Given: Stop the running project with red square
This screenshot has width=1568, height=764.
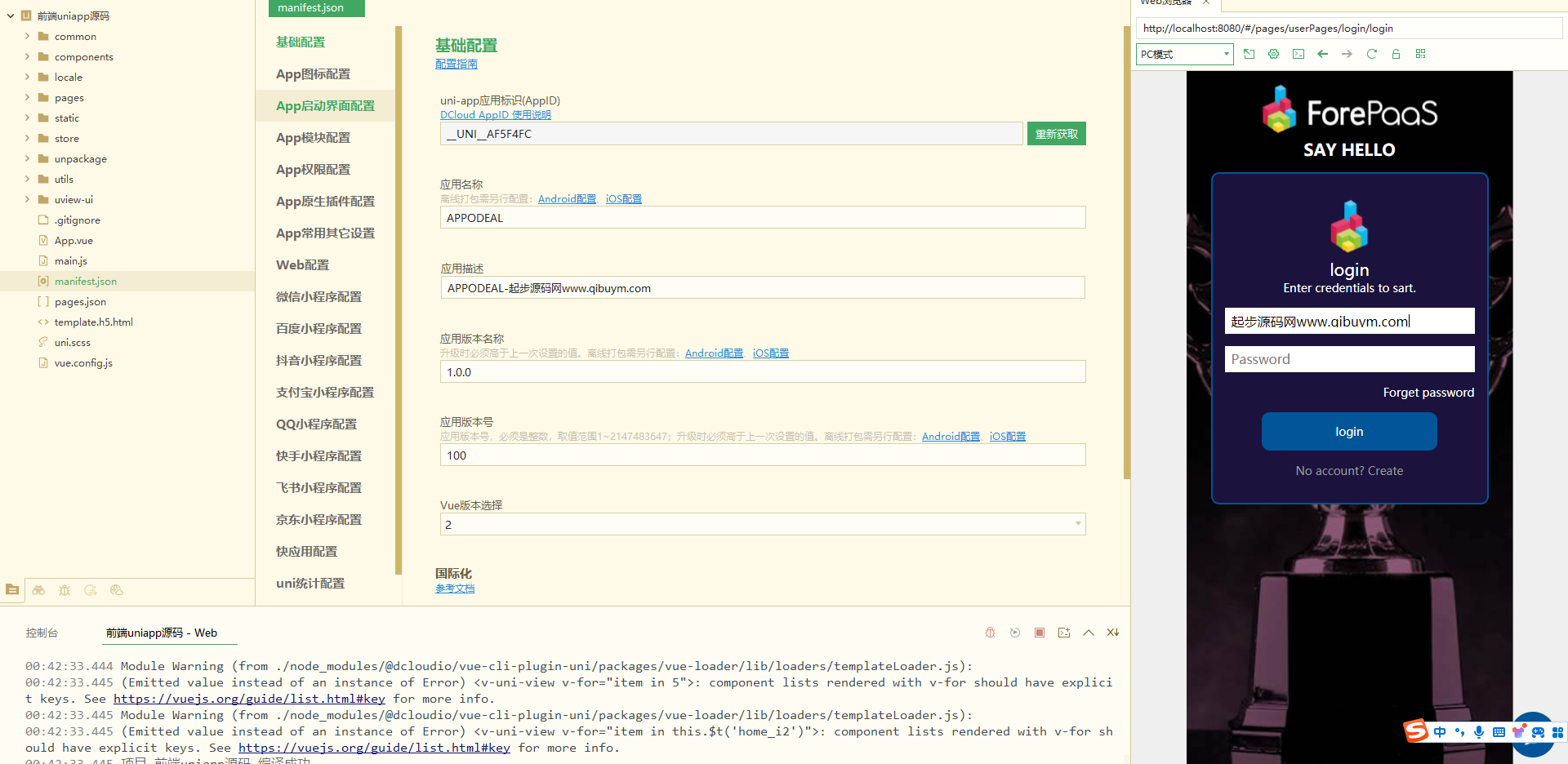Looking at the screenshot, I should tap(1039, 633).
